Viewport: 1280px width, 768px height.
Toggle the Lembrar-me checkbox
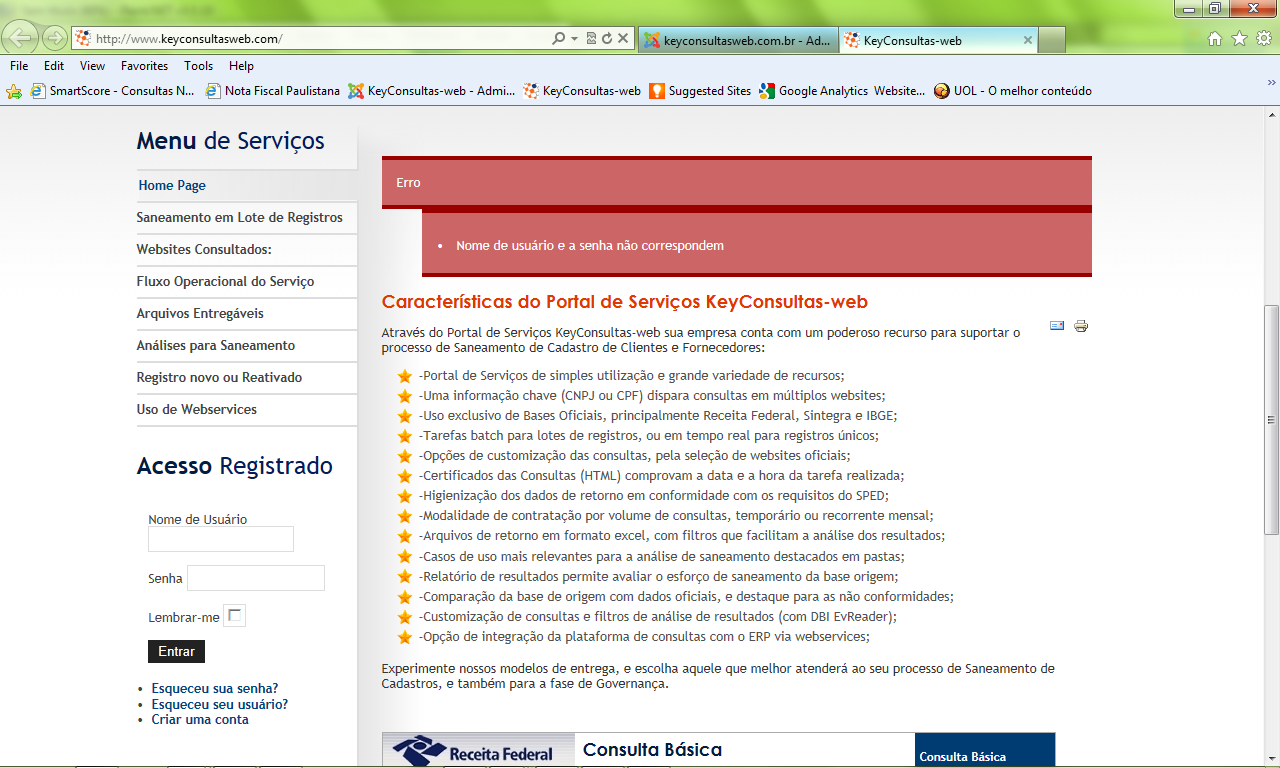pos(235,616)
